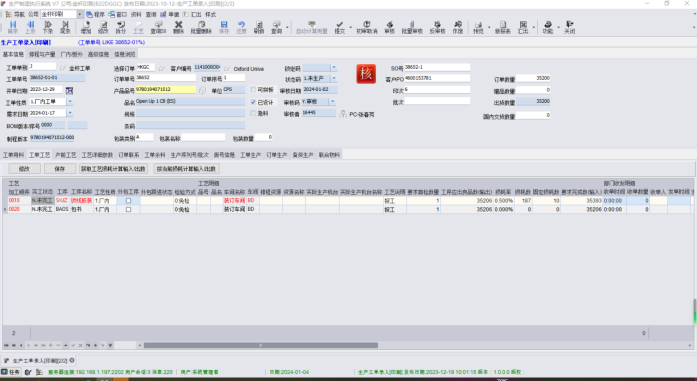Screen dimensions: 697x381
Task: Click the 作废 (Void) toolbar icon
Action: click(x=457, y=27)
